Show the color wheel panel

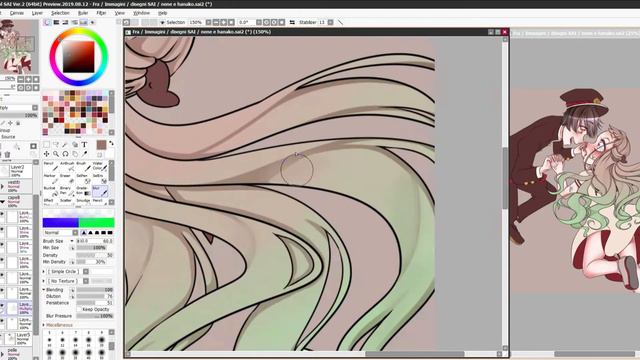pos(47,22)
